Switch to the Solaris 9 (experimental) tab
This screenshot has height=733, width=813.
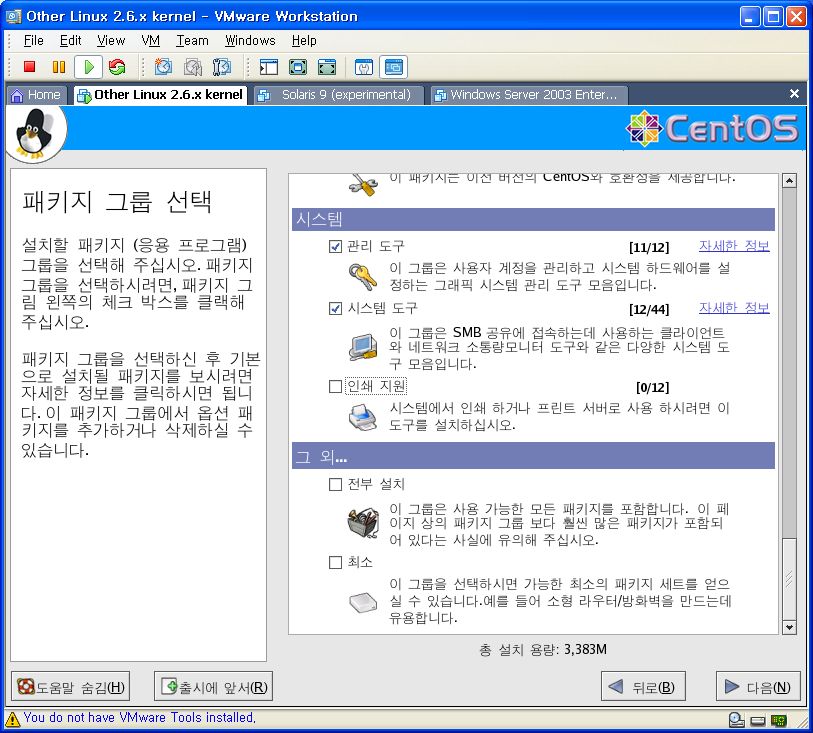point(337,95)
